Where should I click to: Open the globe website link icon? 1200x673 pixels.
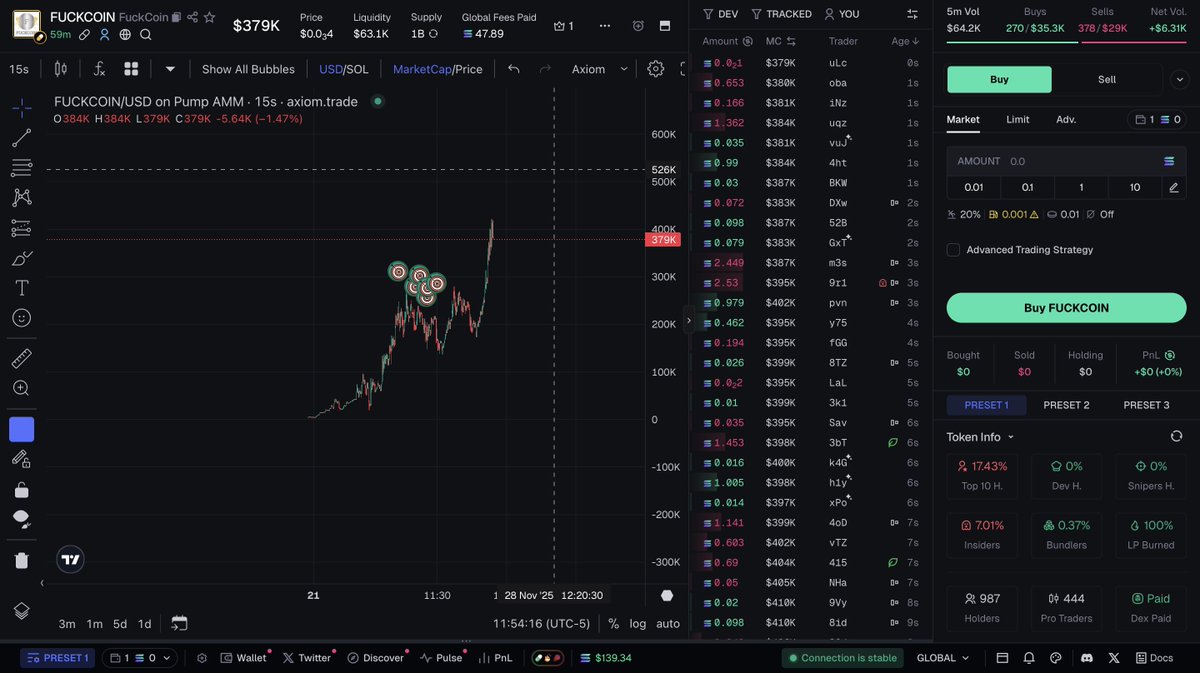pos(125,35)
